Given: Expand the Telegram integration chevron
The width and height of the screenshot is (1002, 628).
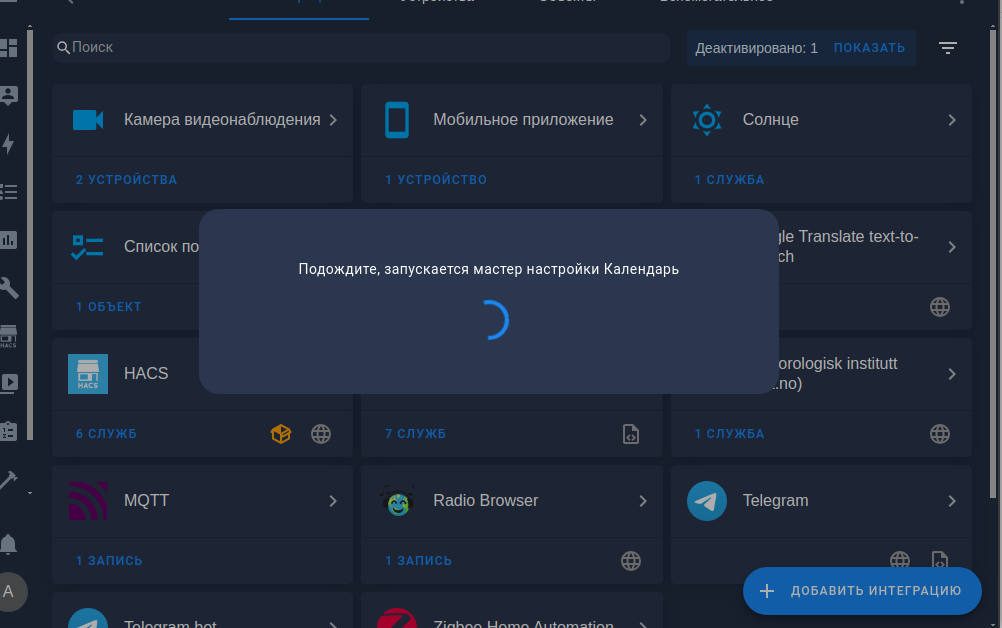Looking at the screenshot, I should (x=952, y=501).
